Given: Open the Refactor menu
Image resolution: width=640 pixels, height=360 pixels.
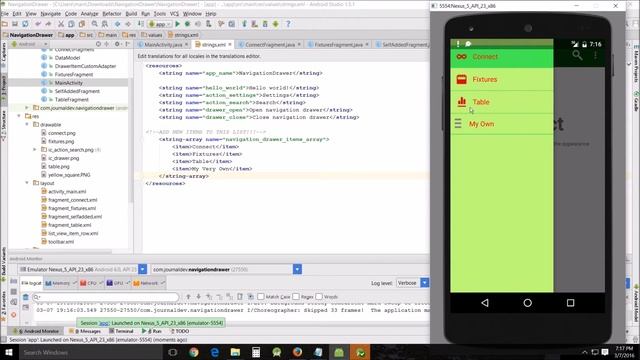Looking at the screenshot, I should (x=111, y=14).
